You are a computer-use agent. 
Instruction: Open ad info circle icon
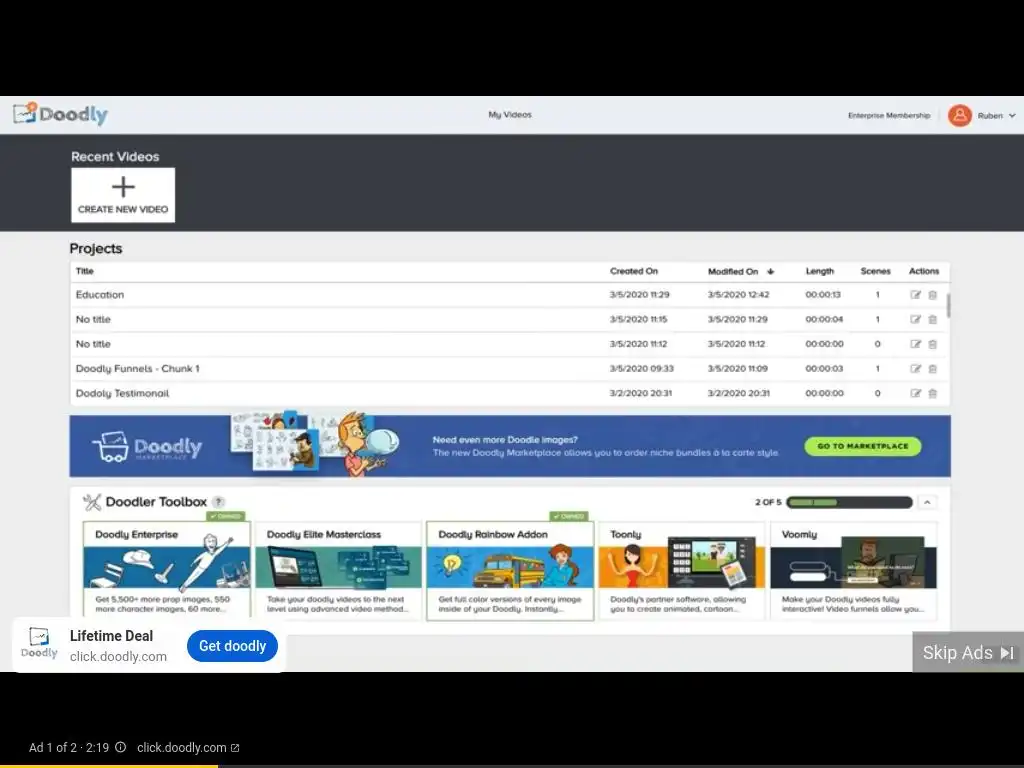click(121, 747)
